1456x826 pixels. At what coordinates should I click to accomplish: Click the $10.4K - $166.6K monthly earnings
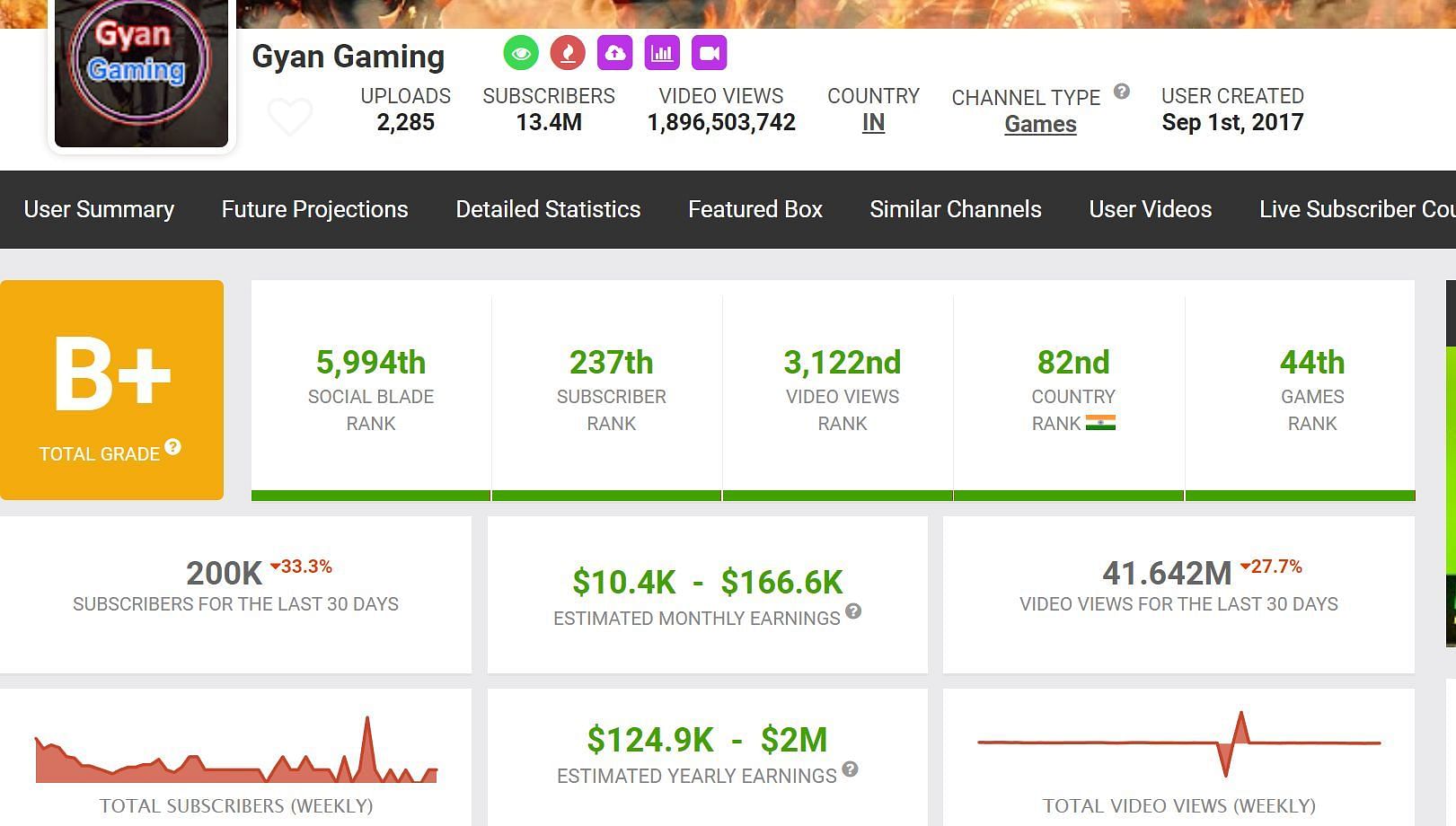click(x=708, y=582)
